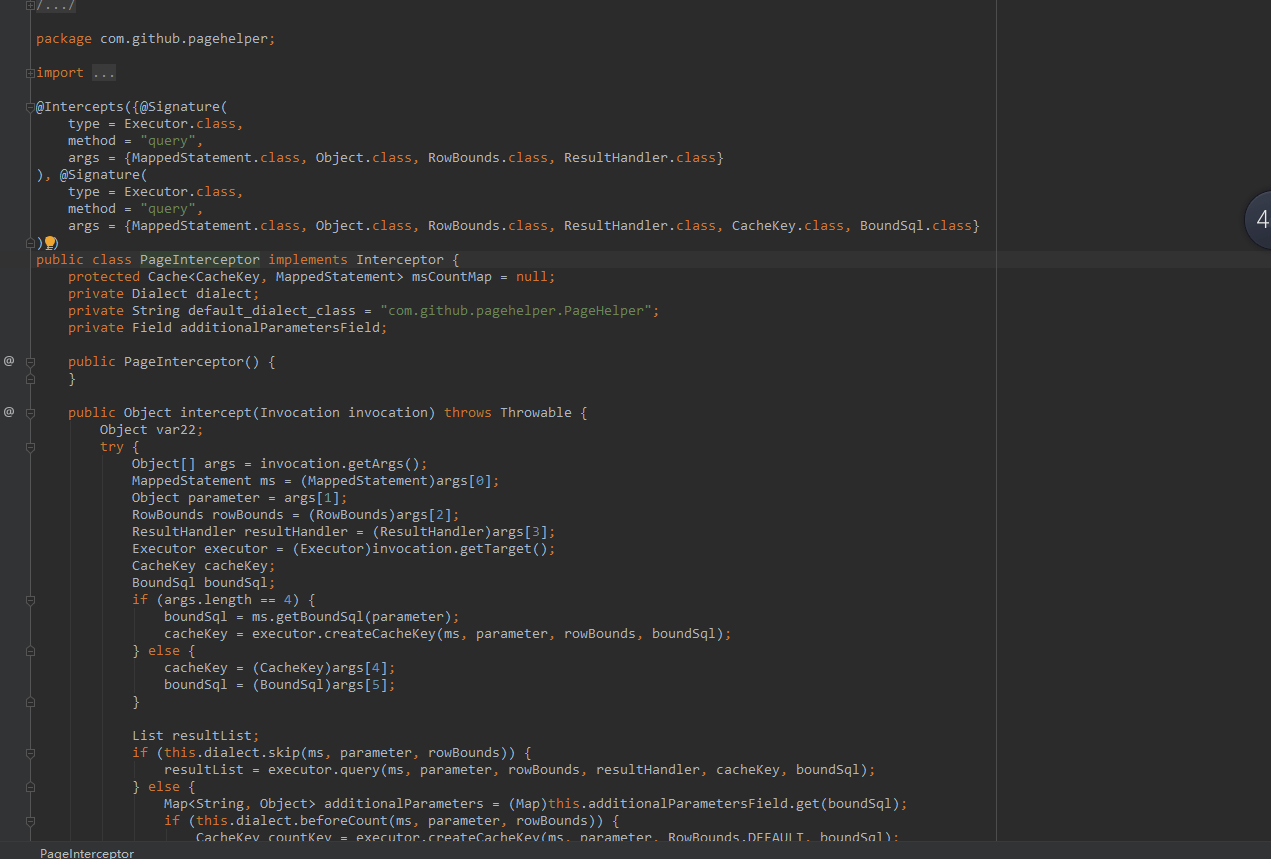Expand the folded /.../ comment block
Screen dimensions: 1271x859
point(30,6)
